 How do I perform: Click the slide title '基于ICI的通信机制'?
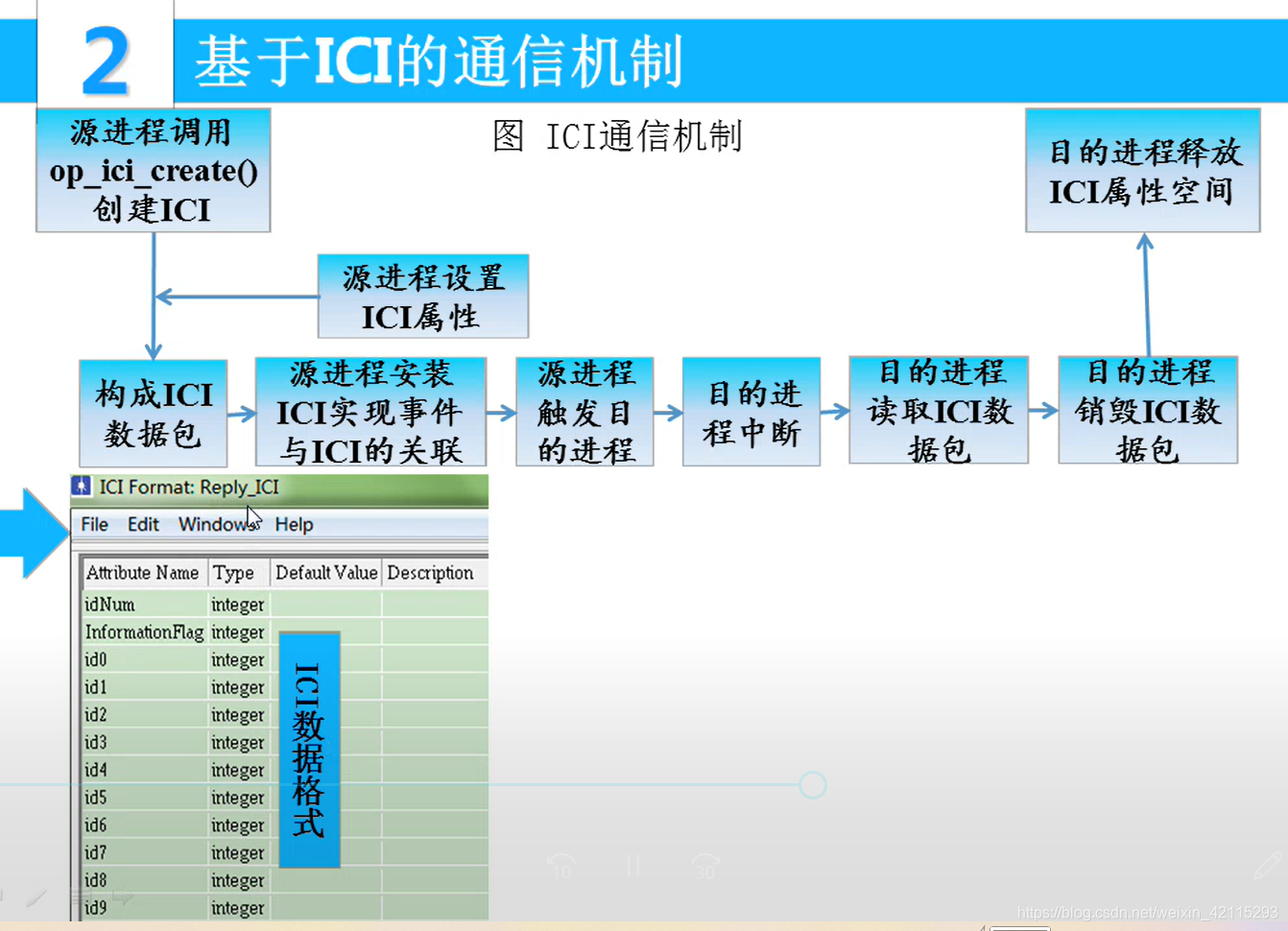439,60
